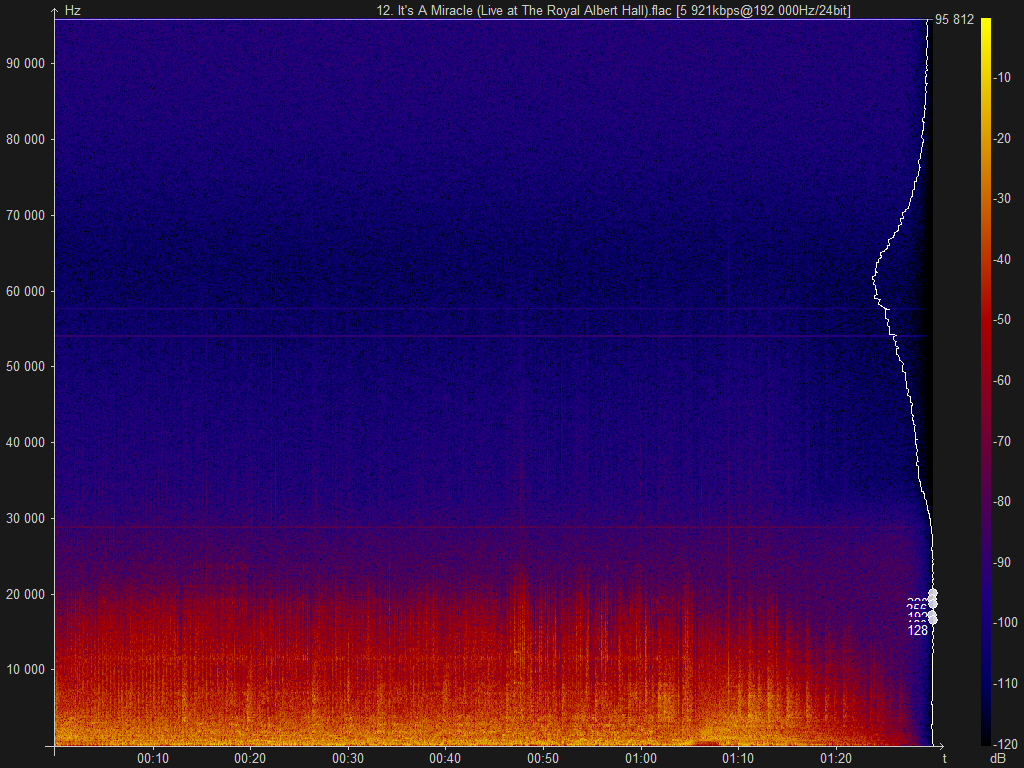
Task: Click the 01:20 time axis label
Action: [836, 758]
